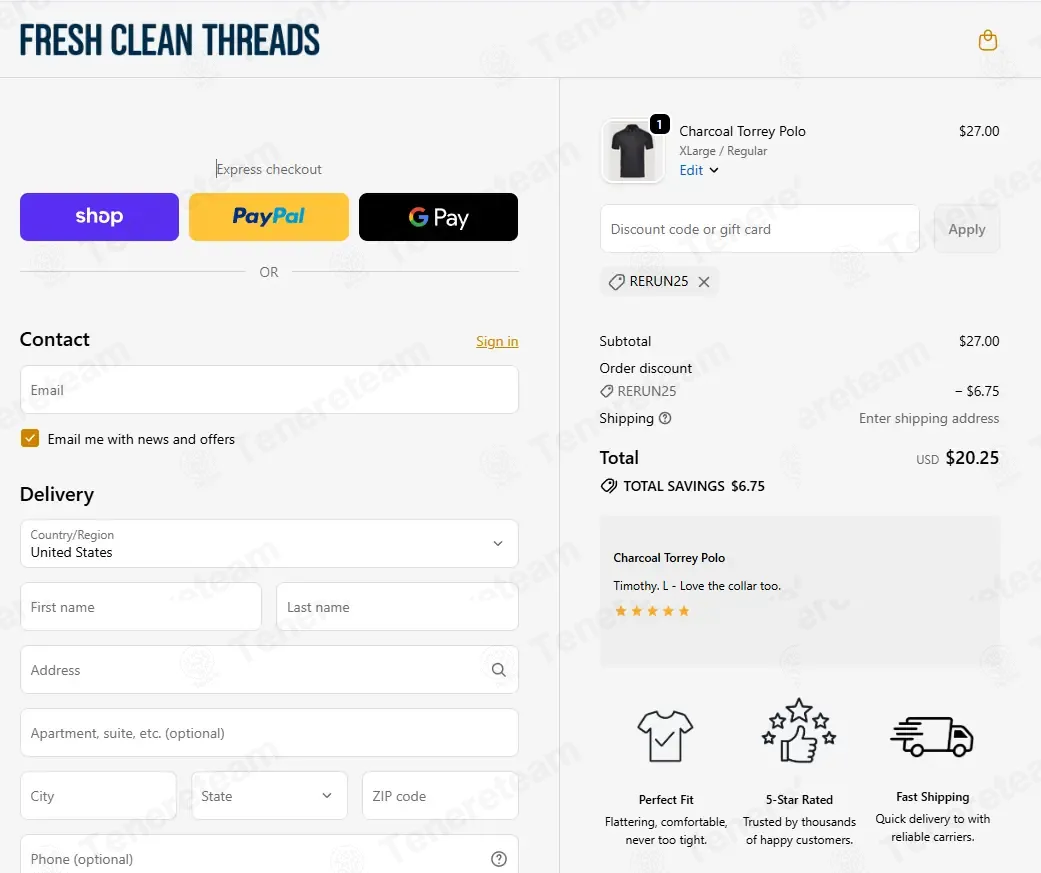Open the shopping bag cart icon
Screen dimensions: 1041x873
[987, 40]
